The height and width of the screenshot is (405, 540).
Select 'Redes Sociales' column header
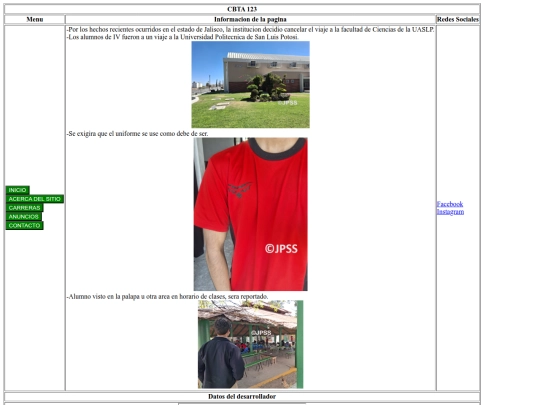(458, 19)
